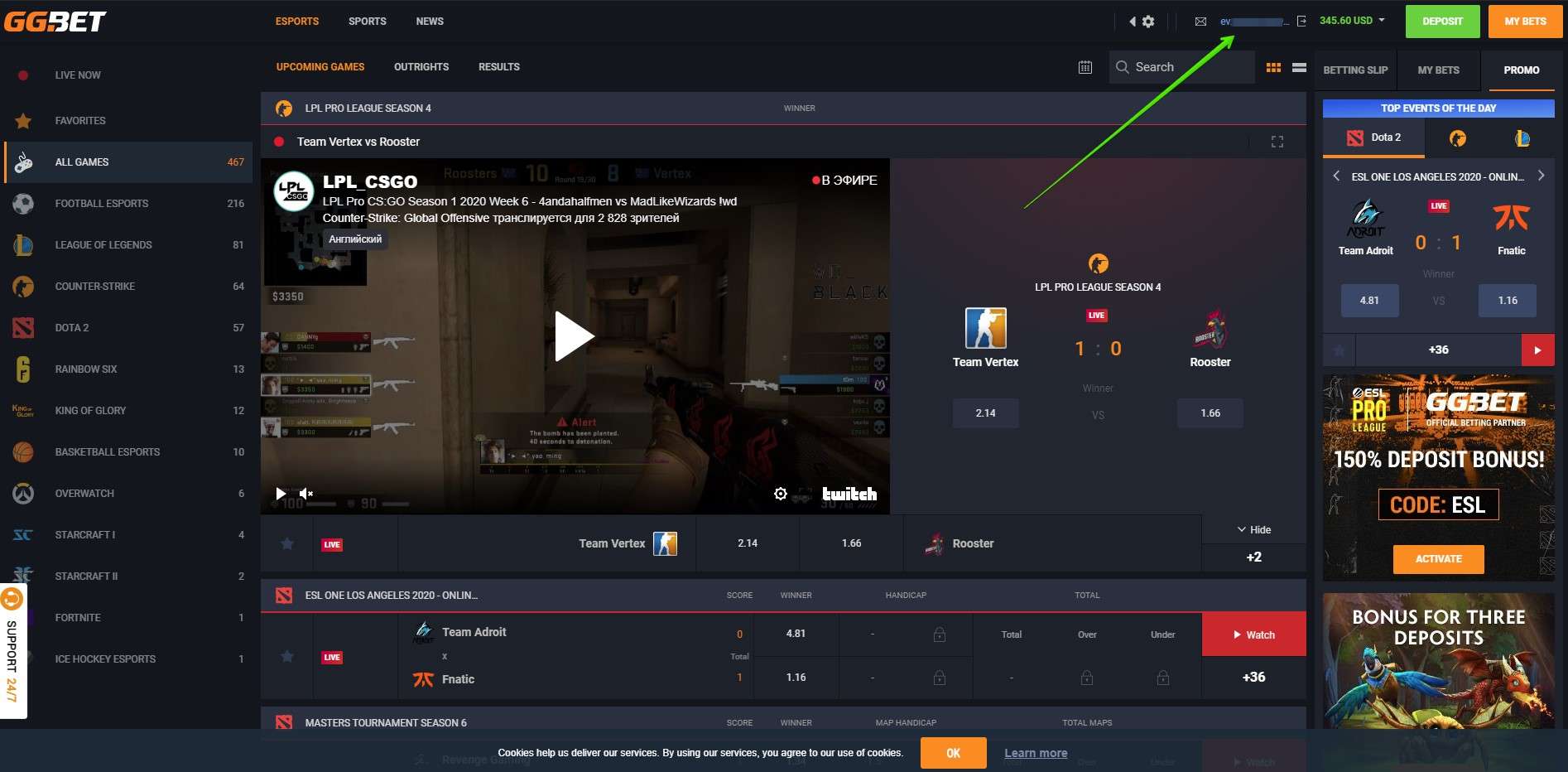This screenshot has width=1568, height=772.
Task: Switch to the Outrights tab
Action: coord(421,67)
